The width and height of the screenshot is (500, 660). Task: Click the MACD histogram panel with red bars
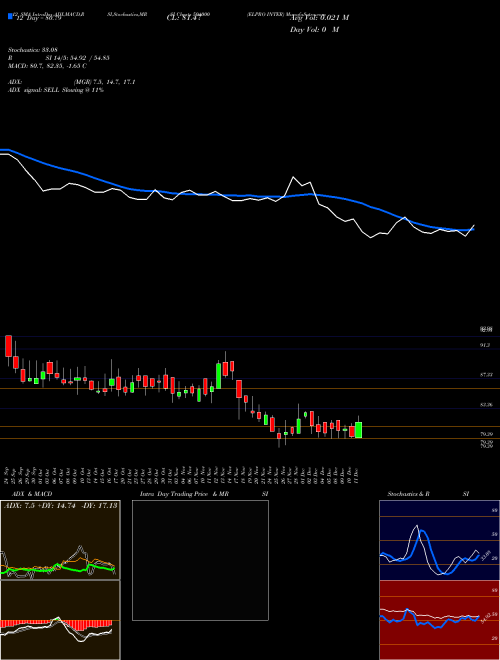pyautogui.click(x=60, y=620)
